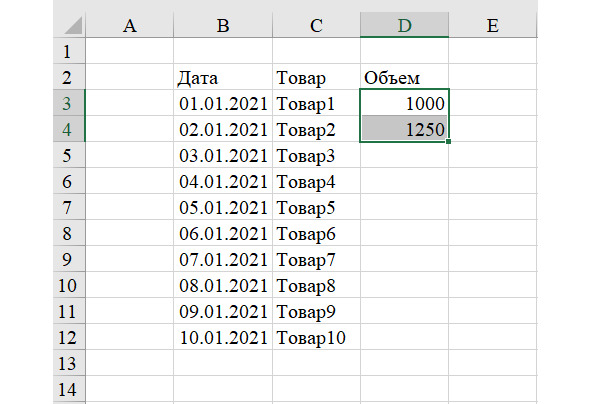This screenshot has width=591, height=404.
Task: Select empty Объем cell next to Товар3
Action: coord(404,155)
